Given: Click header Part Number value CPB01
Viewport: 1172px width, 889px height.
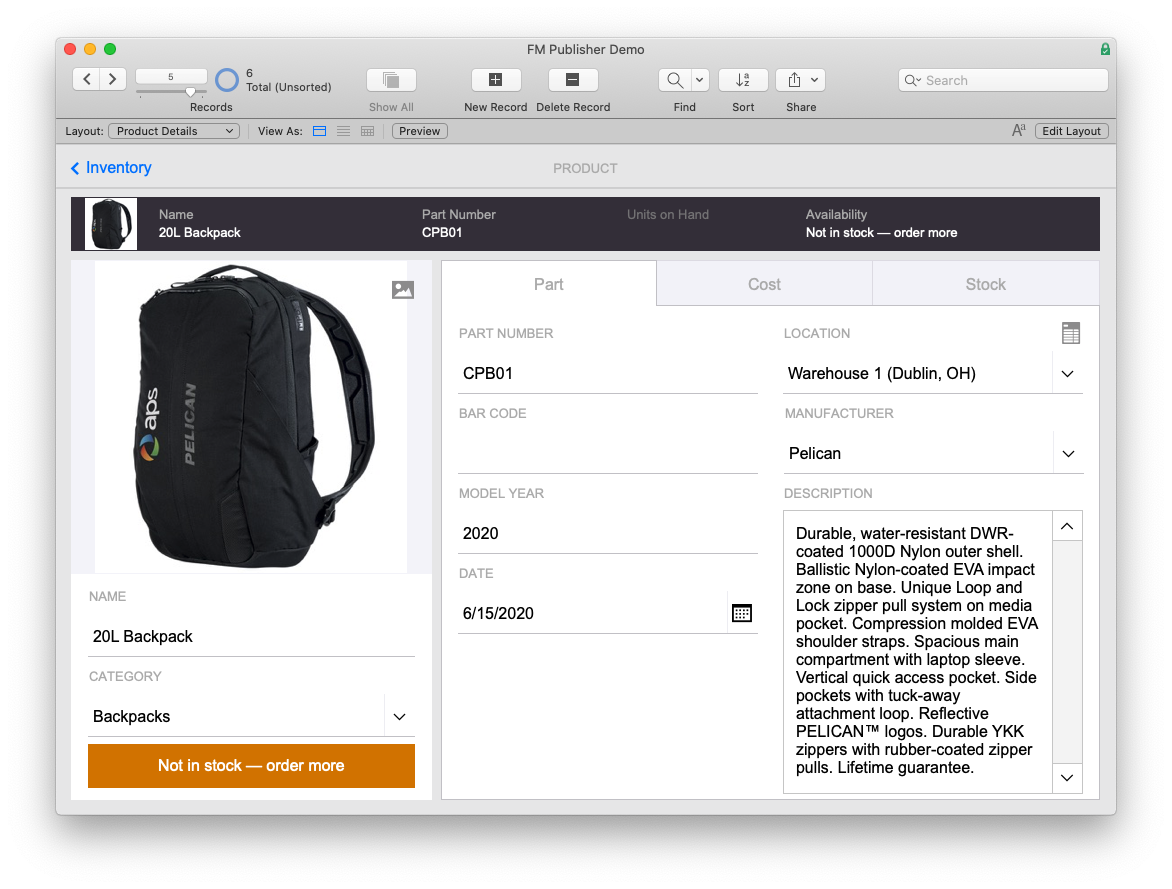Looking at the screenshot, I should [x=442, y=233].
